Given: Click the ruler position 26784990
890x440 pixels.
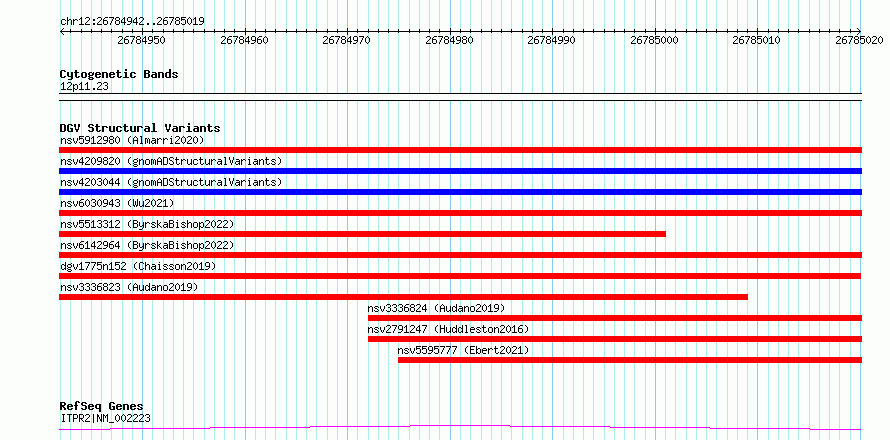Looking at the screenshot, I should pos(552,40).
